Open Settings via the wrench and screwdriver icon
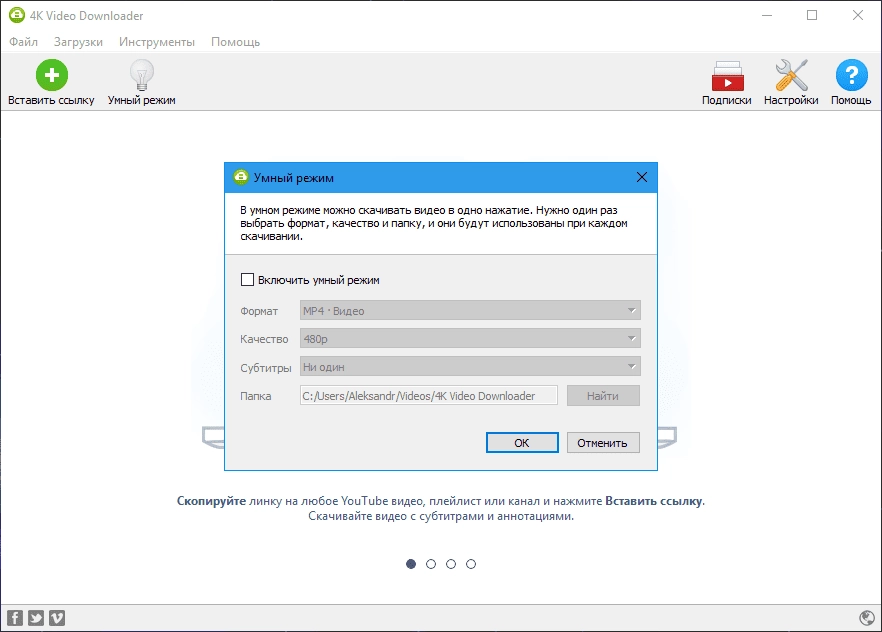Image resolution: width=882 pixels, height=632 pixels. point(791,75)
